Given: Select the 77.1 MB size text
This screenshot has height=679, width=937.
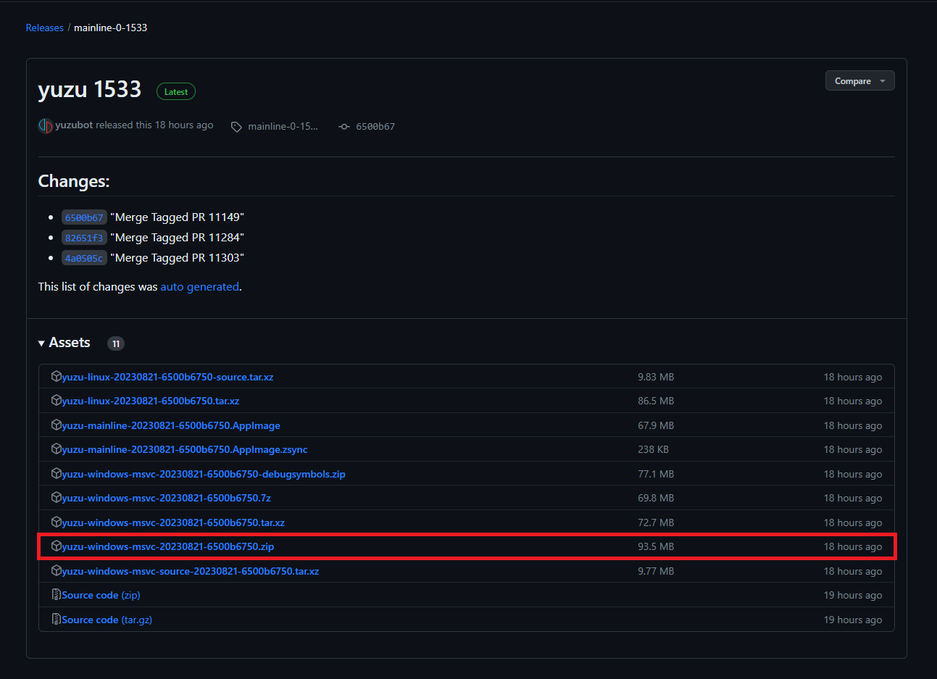Looking at the screenshot, I should pyautogui.click(x=656, y=474).
